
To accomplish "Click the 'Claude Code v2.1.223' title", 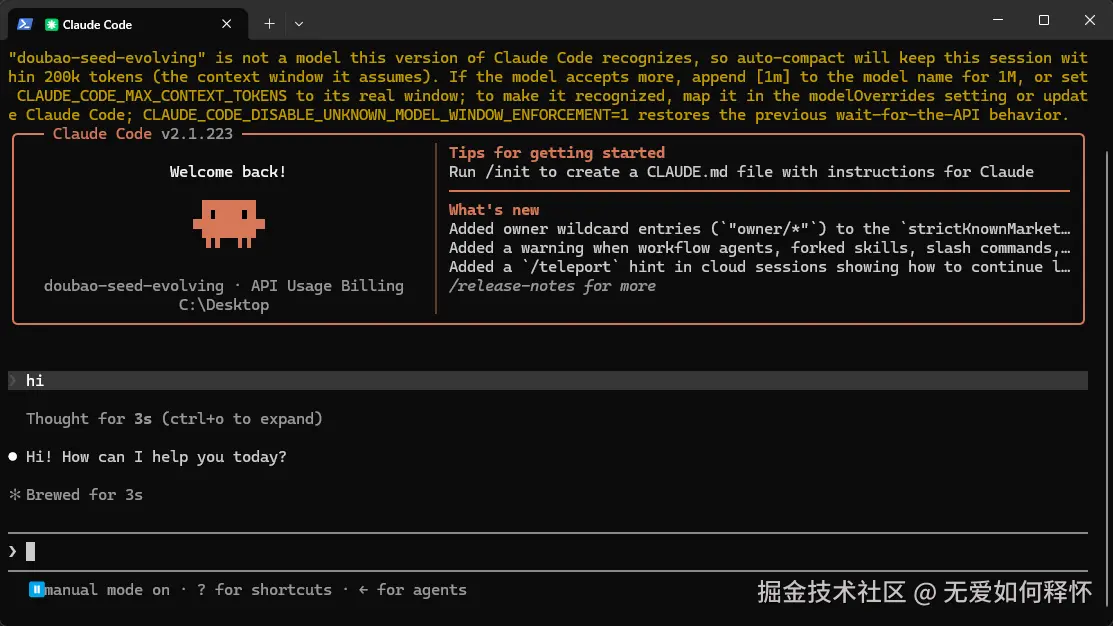I will click(x=143, y=134).
